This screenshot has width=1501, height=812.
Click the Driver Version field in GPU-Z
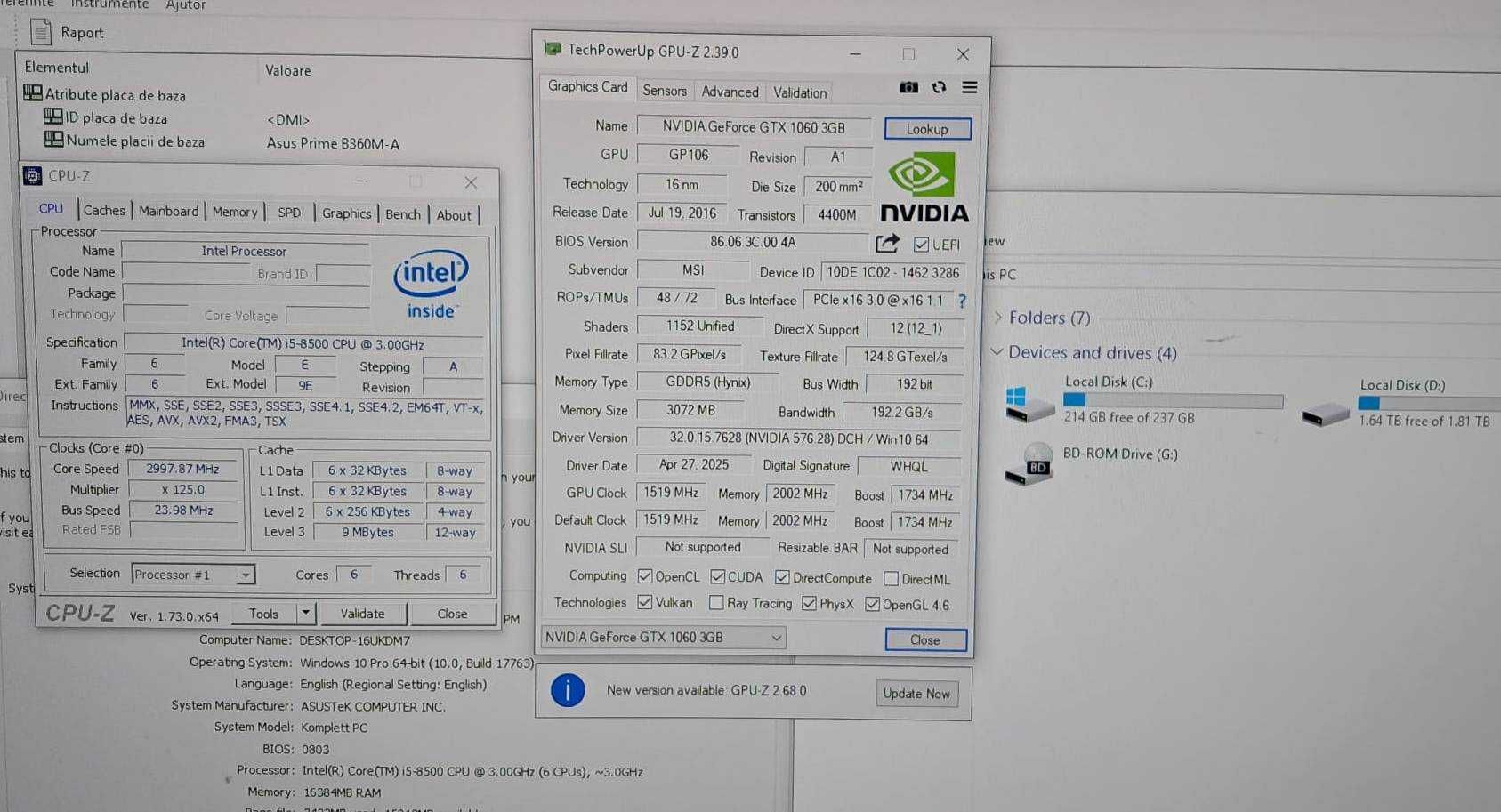[799, 439]
